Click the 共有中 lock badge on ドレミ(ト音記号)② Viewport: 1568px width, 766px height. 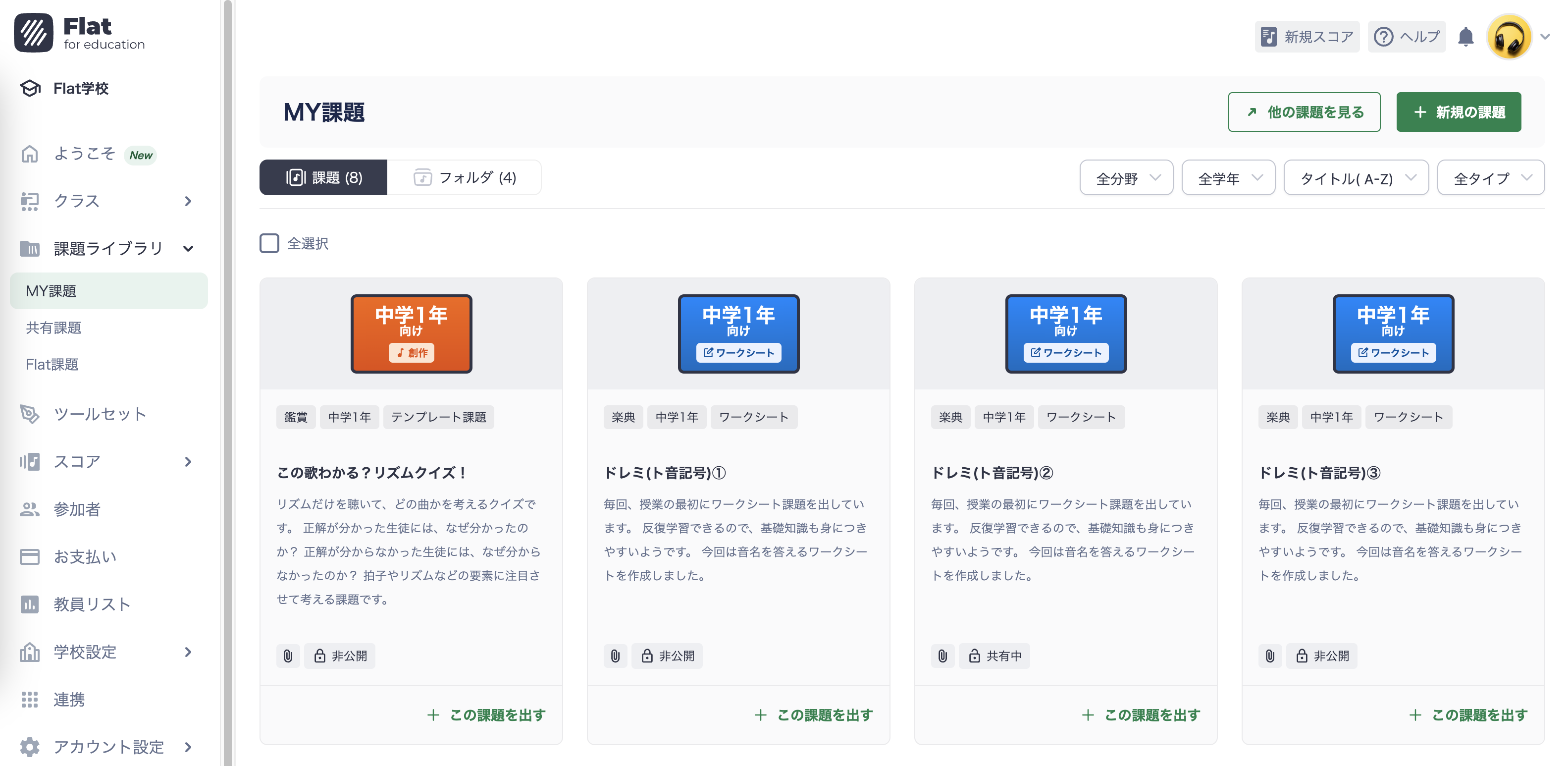click(994, 656)
